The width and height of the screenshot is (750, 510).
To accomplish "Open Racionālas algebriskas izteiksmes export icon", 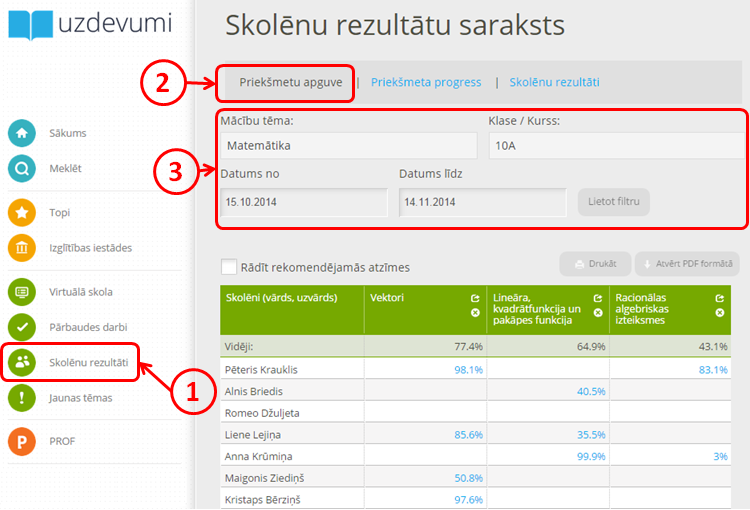I will [720, 298].
